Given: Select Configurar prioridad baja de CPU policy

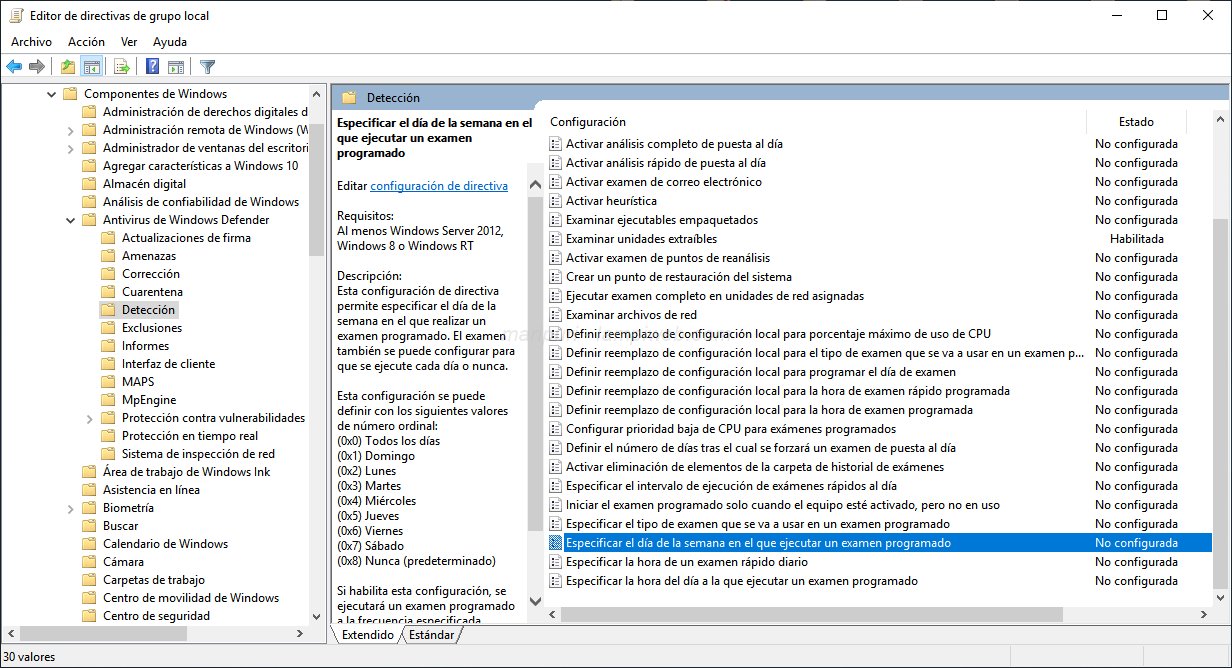Looking at the screenshot, I should (x=730, y=429).
